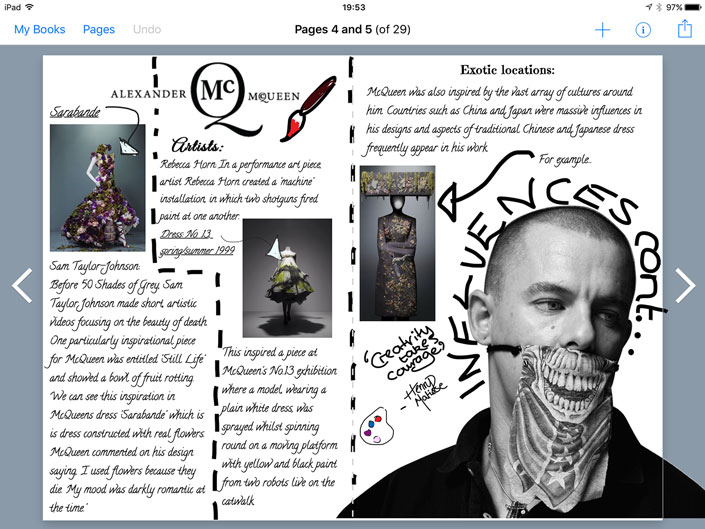Tap the 'Henri Matisse' handwritten attribution
The image size is (705, 529).
click(x=423, y=393)
